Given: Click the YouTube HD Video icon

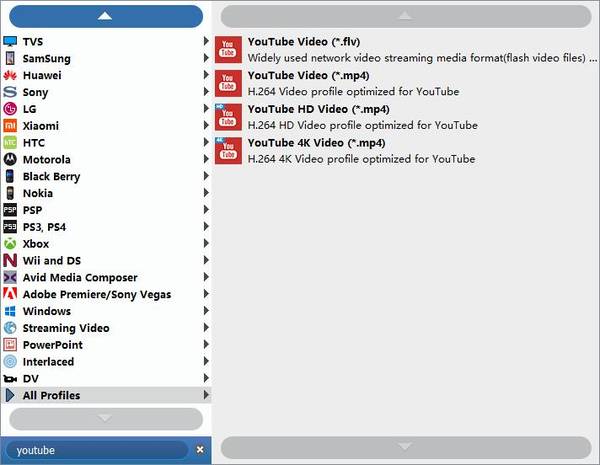Looking at the screenshot, I should coord(228,117).
